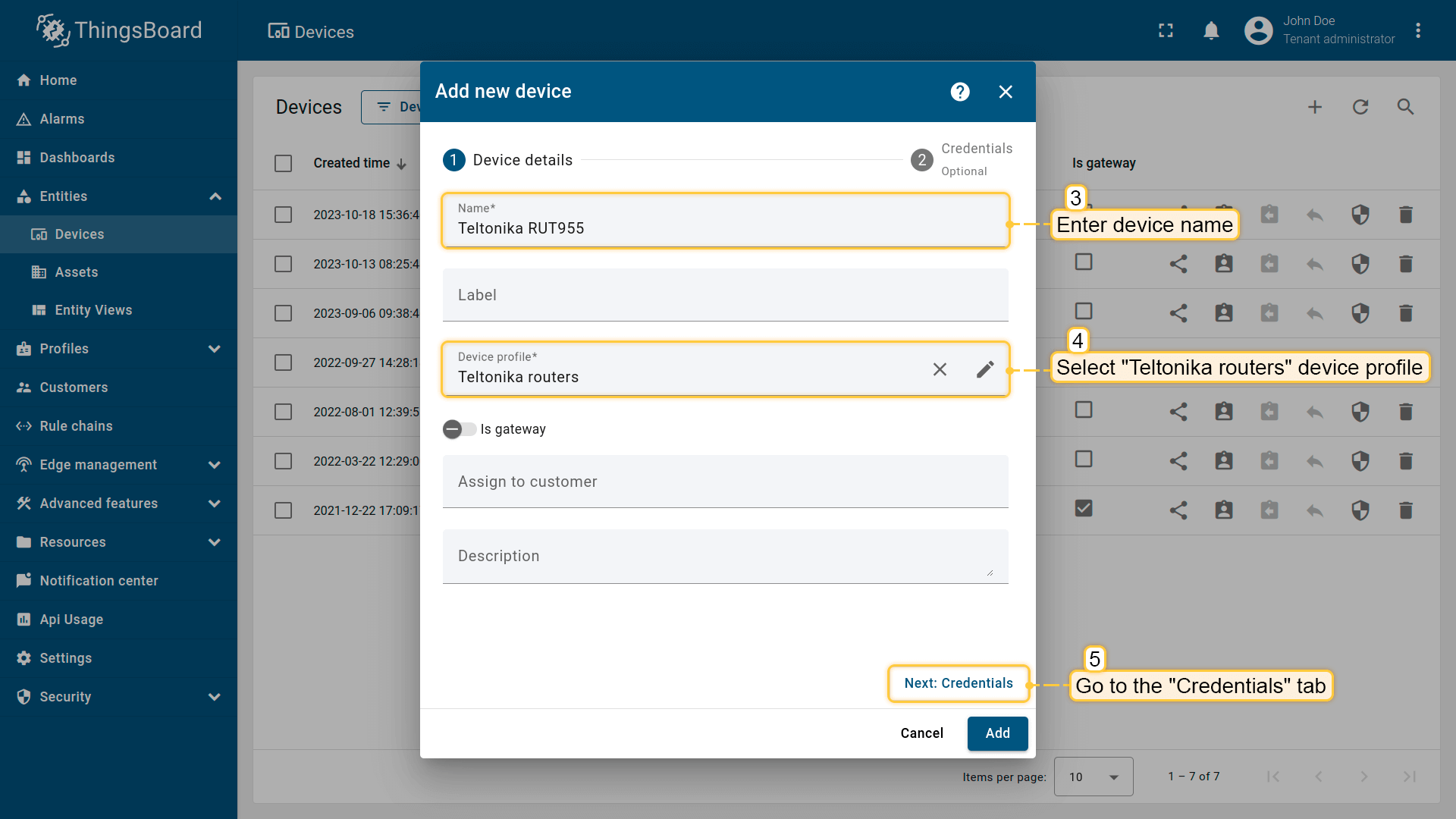Toggle the Is gateway switch
Viewport: 1456px width, 819px height.
(459, 429)
